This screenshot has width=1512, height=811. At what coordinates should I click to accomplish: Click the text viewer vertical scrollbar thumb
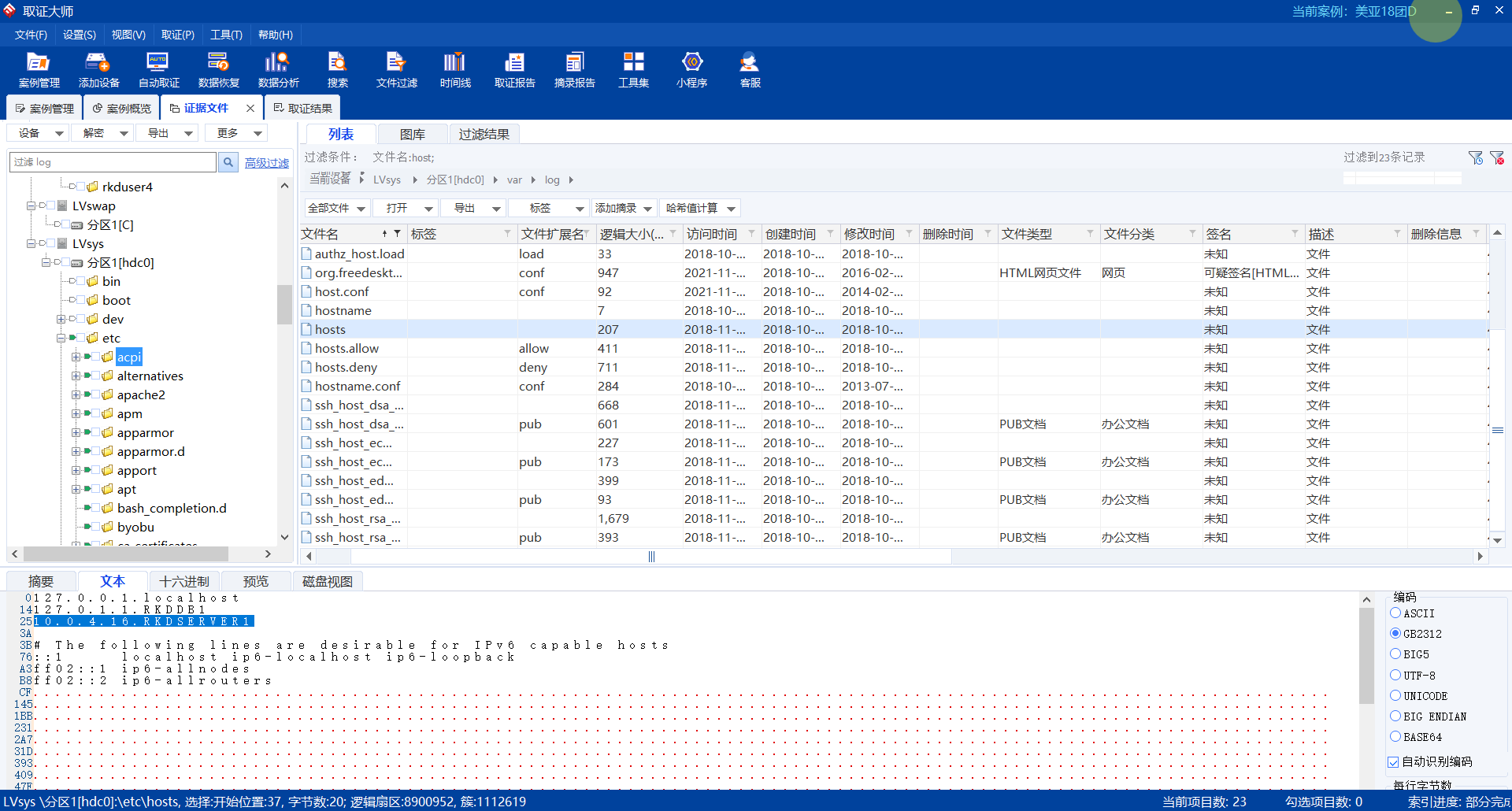pyautogui.click(x=1366, y=655)
